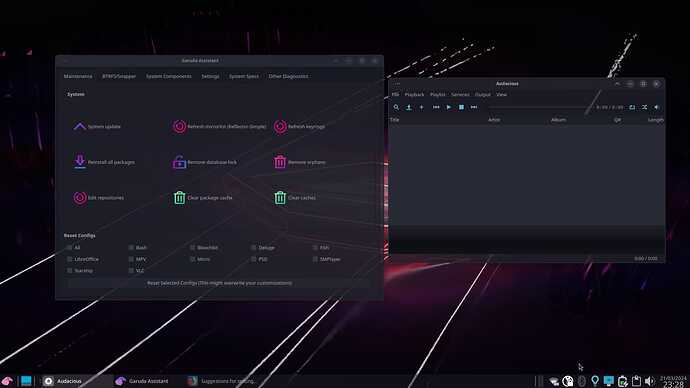Switch to BTRFS/Snapper tab

click(119, 76)
